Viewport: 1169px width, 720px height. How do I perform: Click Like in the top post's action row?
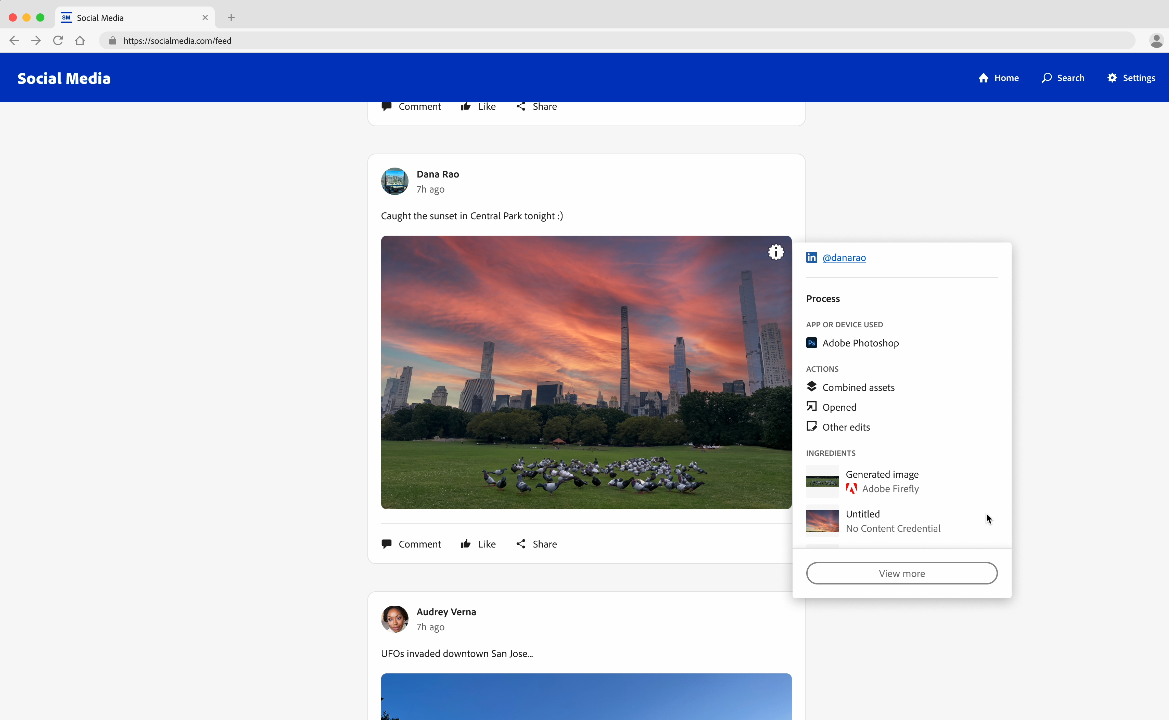tap(478, 107)
